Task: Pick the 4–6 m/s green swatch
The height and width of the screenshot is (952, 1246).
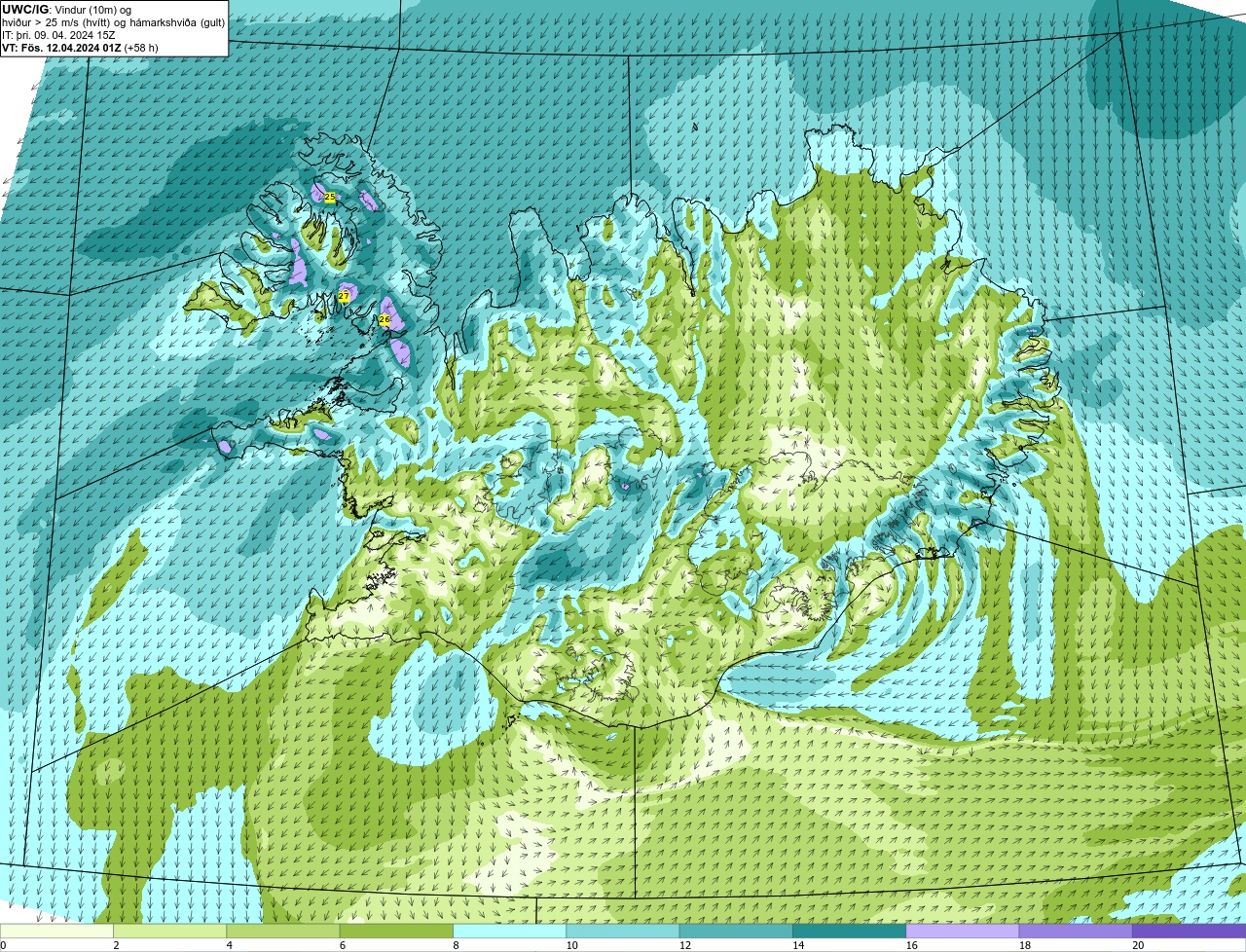Action: point(283,931)
